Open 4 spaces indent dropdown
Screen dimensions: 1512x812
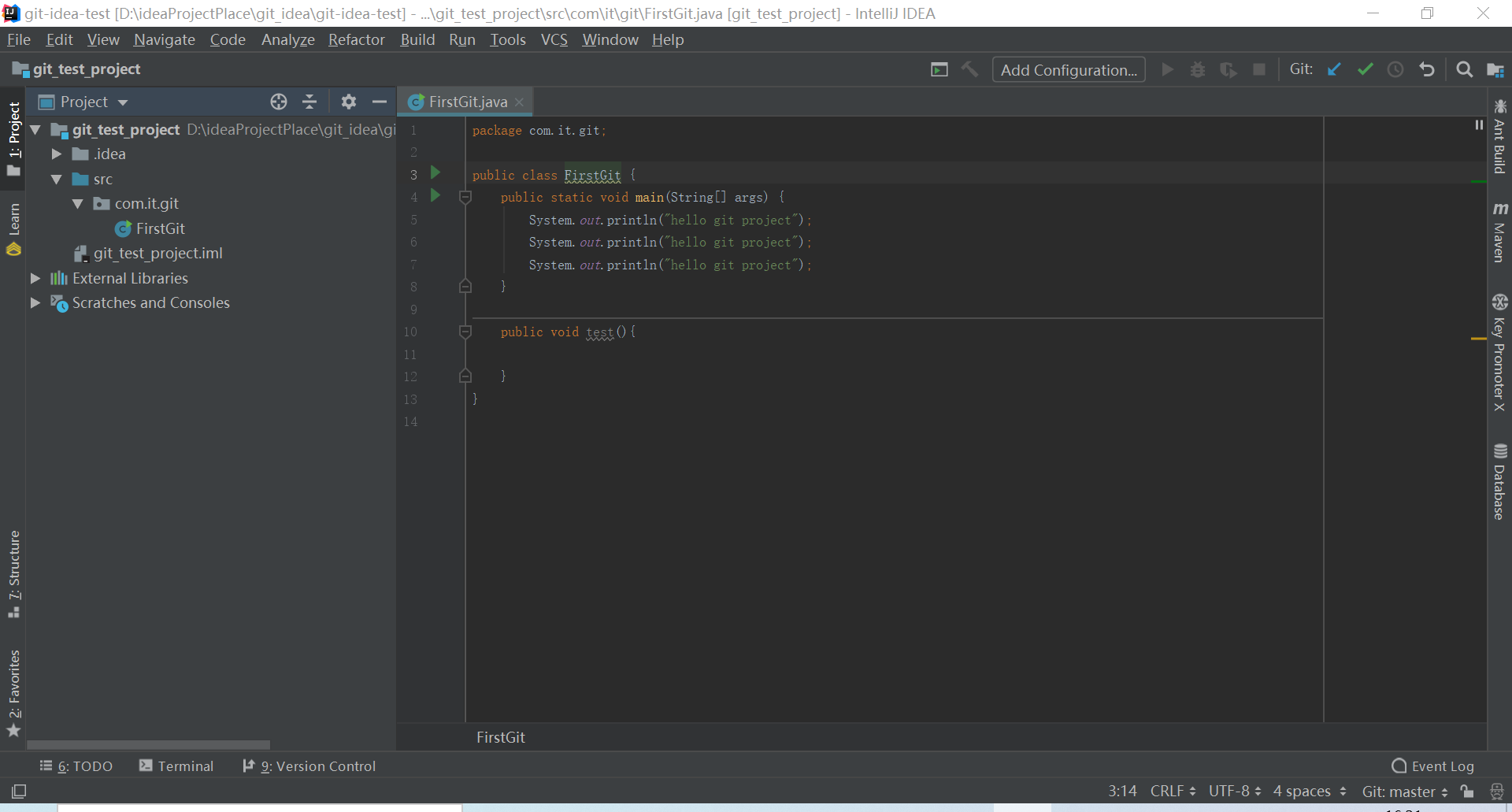[1310, 791]
